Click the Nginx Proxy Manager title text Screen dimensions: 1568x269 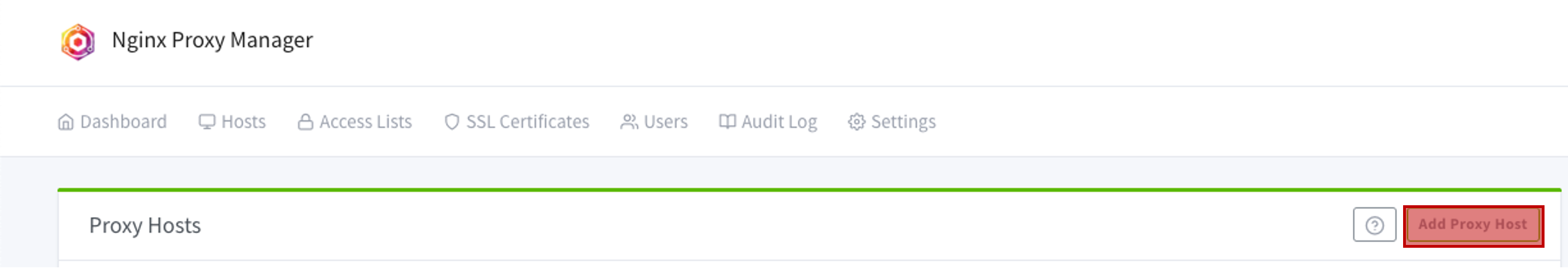pyautogui.click(x=212, y=40)
